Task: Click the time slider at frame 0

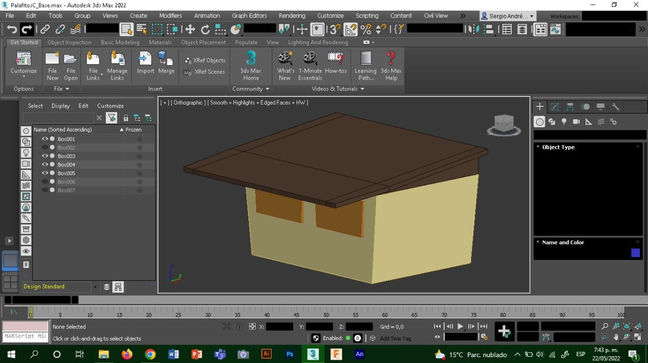Action: click(31, 313)
